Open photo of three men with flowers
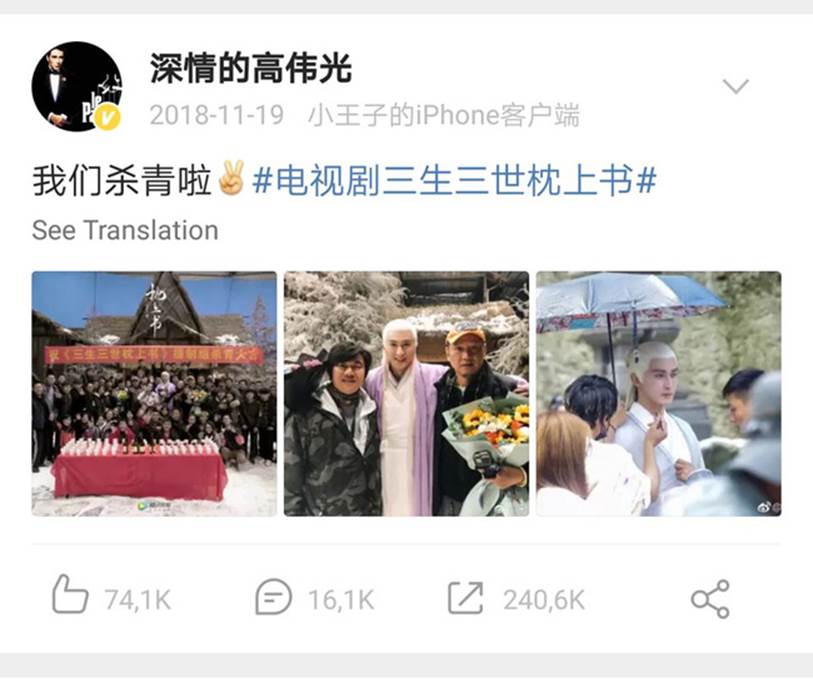 point(406,394)
